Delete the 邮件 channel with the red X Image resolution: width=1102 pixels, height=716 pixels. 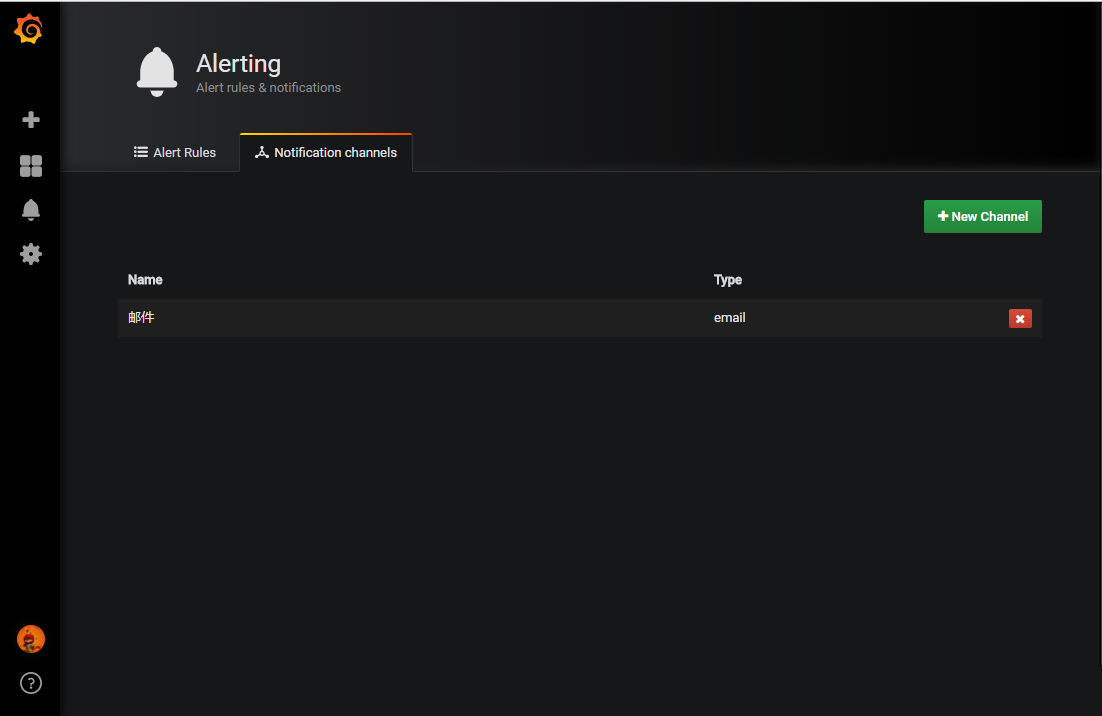click(x=1020, y=318)
